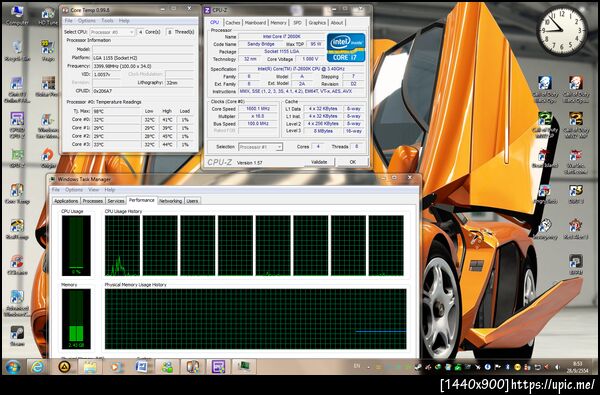Screen dimensions: 600x395
Task: Switch to Users tab in Task Manager
Action: pos(192,201)
